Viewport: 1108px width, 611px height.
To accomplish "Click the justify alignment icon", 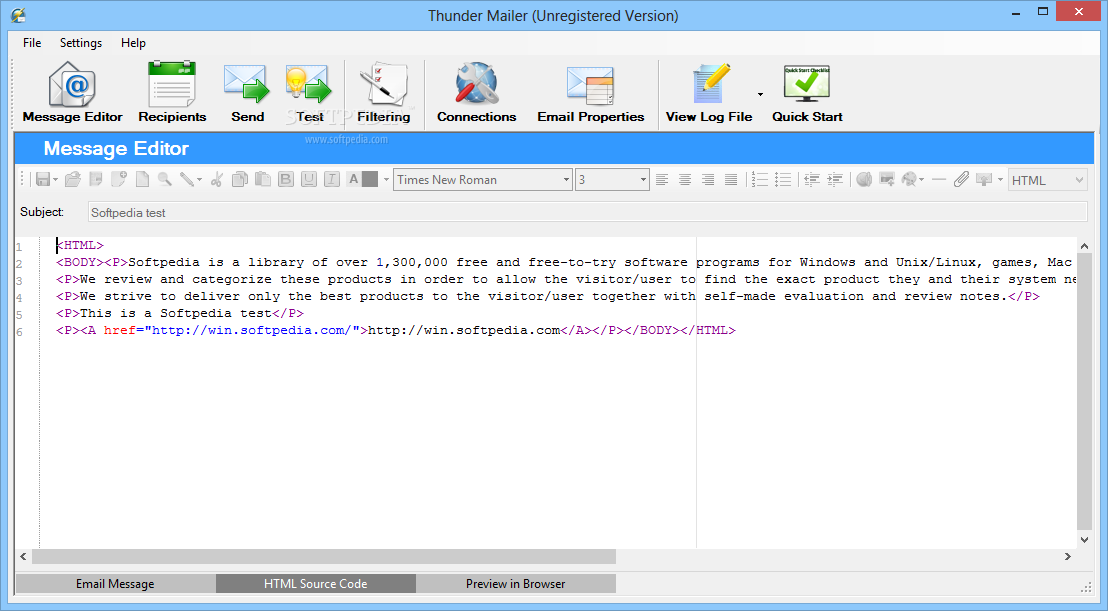I will point(731,179).
